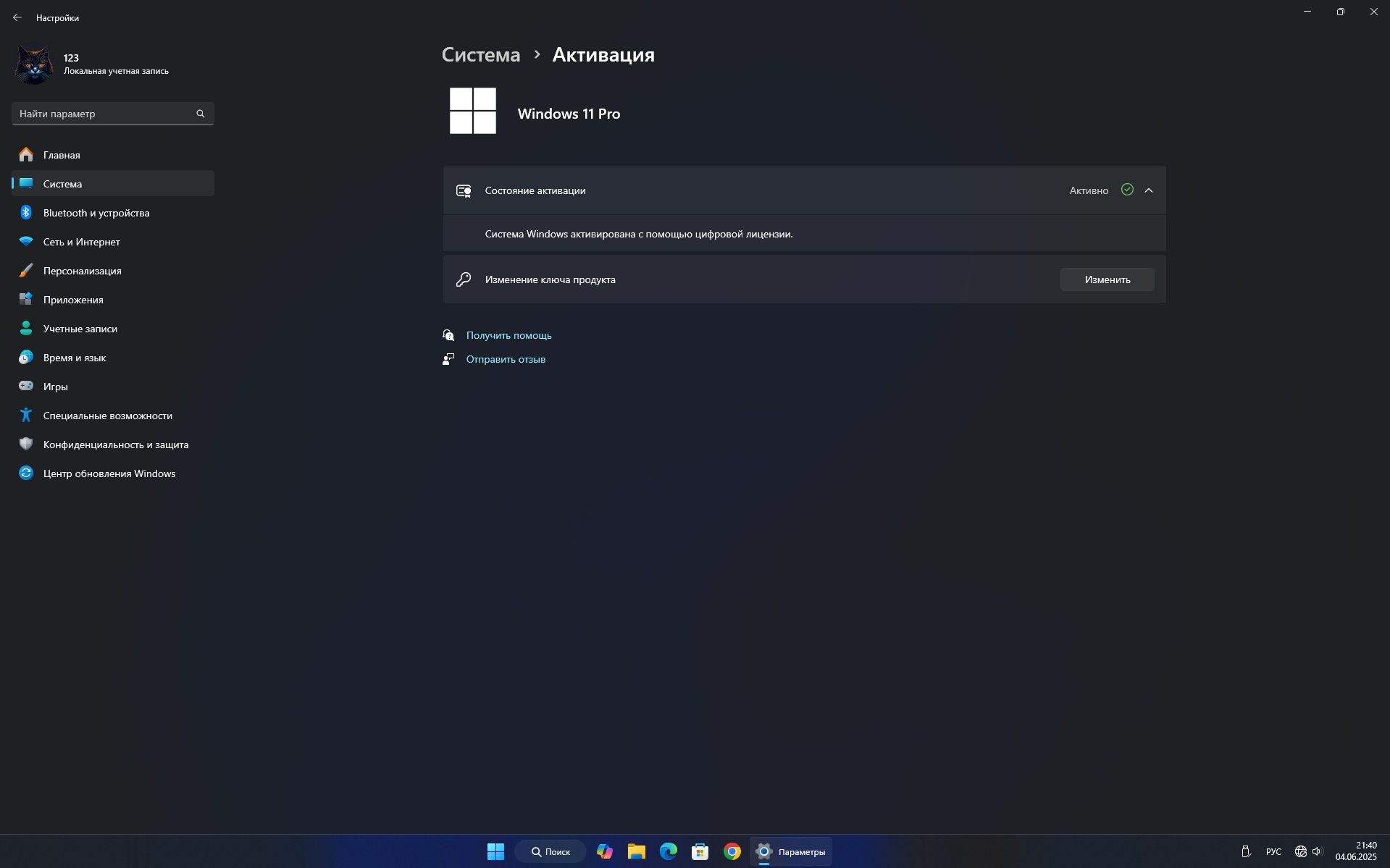Click the Windows 11 Pro logo
This screenshot has height=868, width=1390.
(473, 111)
